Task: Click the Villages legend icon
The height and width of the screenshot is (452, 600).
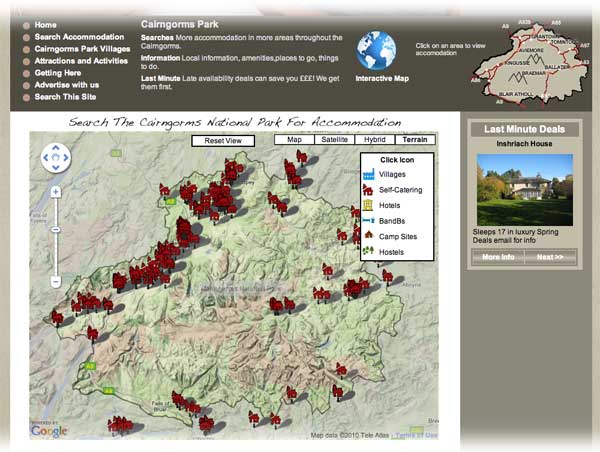Action: click(x=368, y=175)
